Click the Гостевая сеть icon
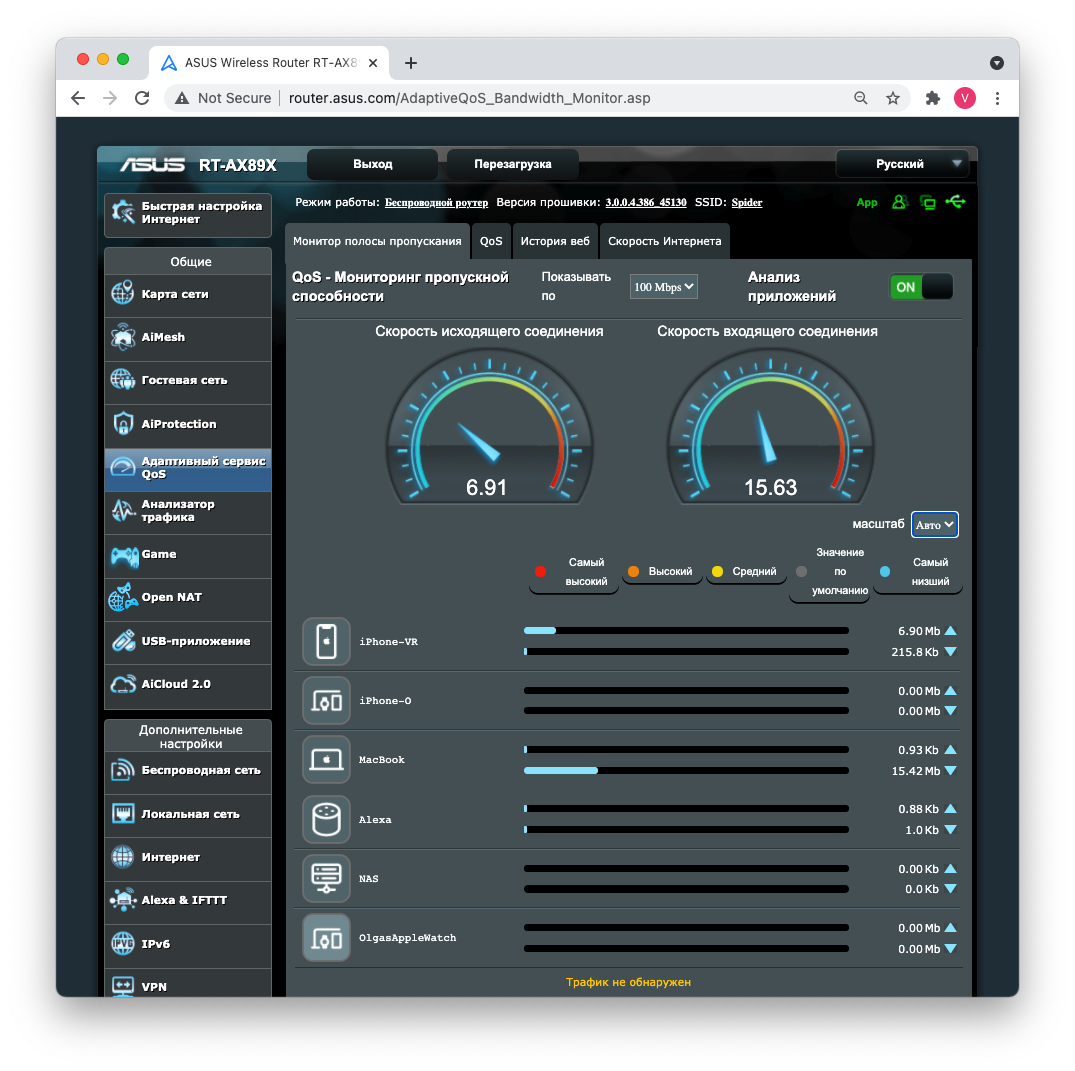Viewport: 1075px width, 1071px height. point(123,379)
